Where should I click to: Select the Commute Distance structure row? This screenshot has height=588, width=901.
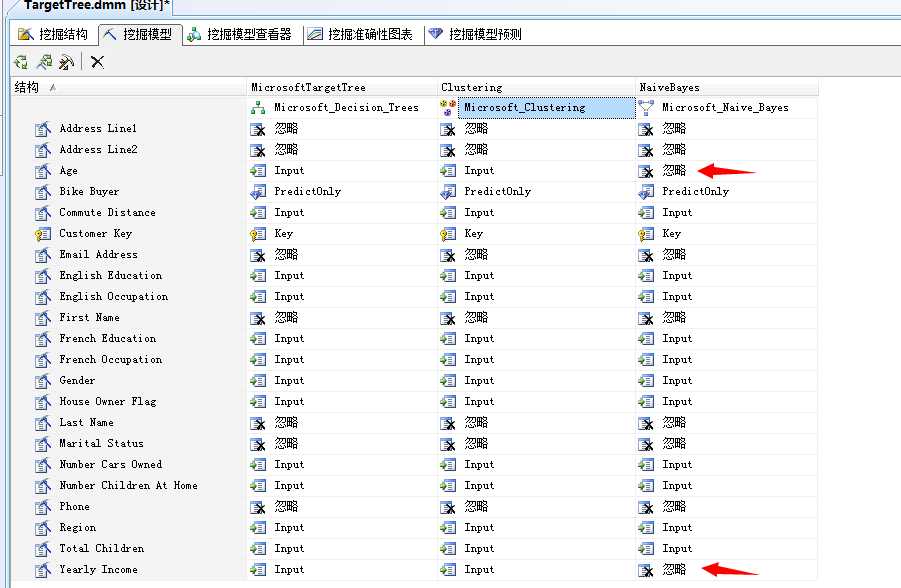click(129, 213)
